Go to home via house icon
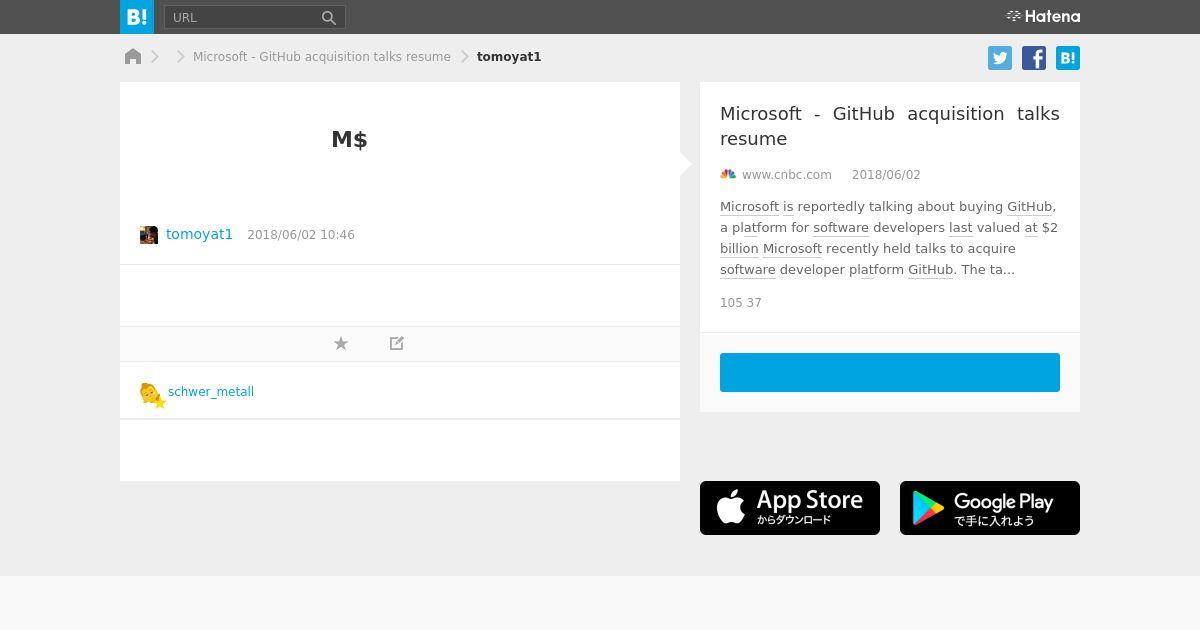Image resolution: width=1200 pixels, height=630 pixels. [x=133, y=56]
